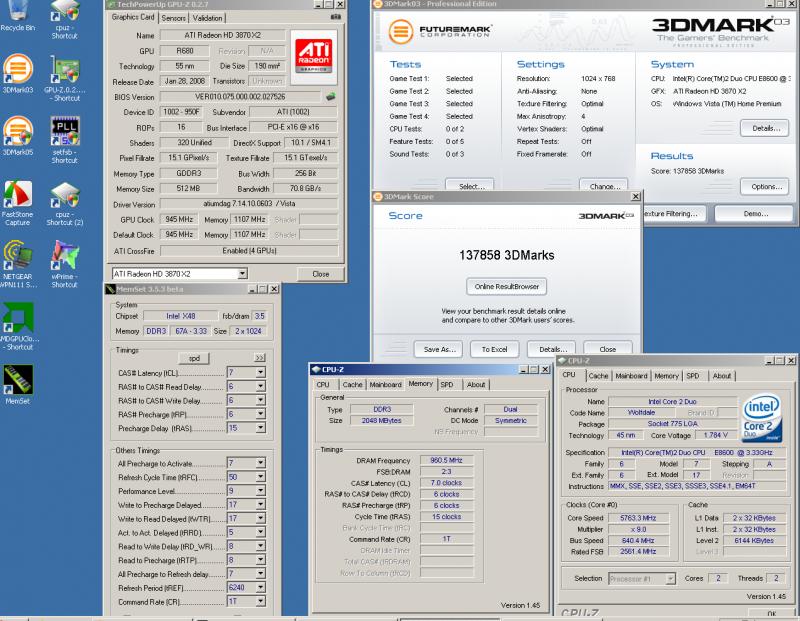This screenshot has width=800, height=621.
Task: Open the Mainboard tab in CPU-Z Memory window
Action: coord(386,385)
